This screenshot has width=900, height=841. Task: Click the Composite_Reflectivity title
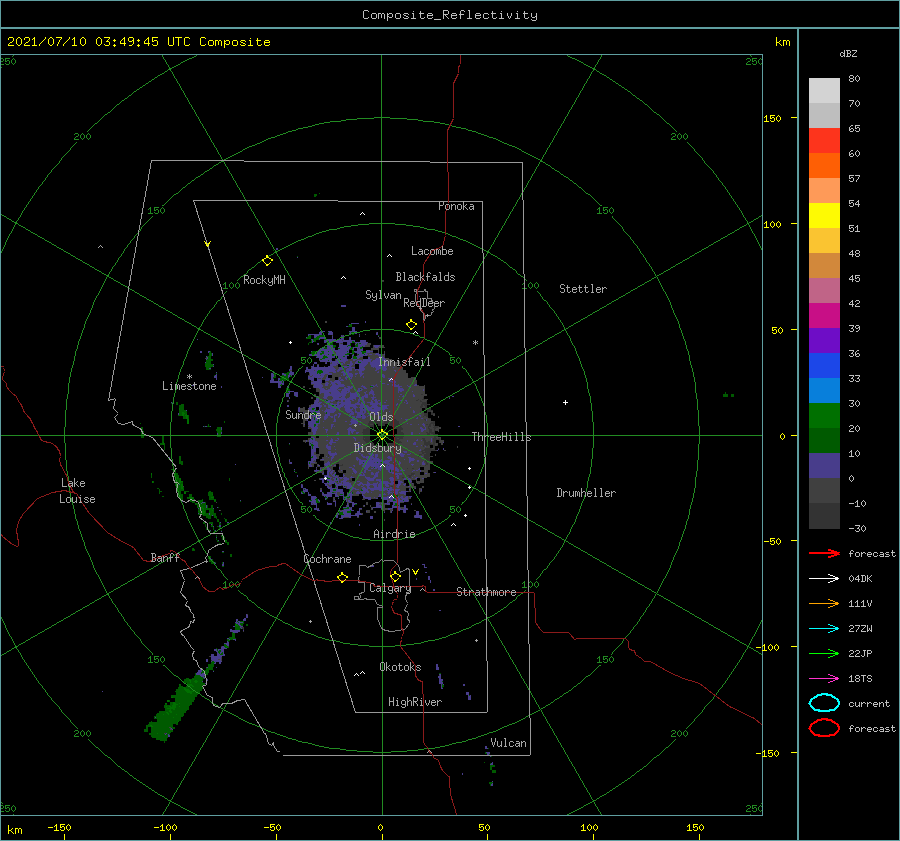450,15
